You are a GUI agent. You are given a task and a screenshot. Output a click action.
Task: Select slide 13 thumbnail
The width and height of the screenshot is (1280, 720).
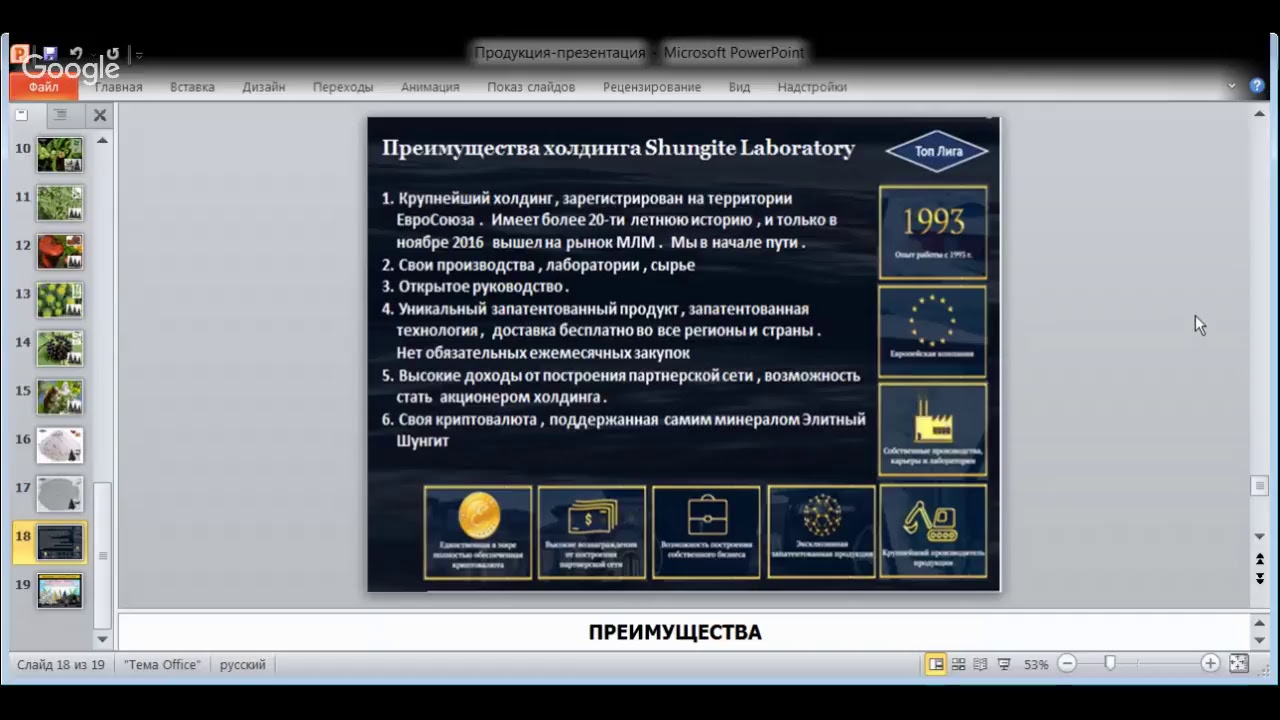point(60,300)
